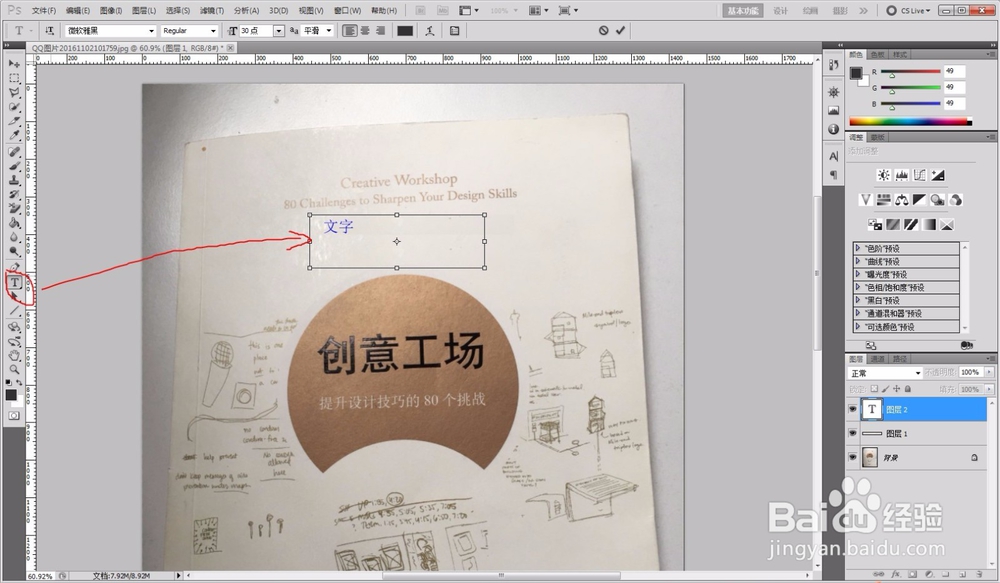Open the layer opacity slider arrow
This screenshot has height=583, width=1000.
[989, 372]
